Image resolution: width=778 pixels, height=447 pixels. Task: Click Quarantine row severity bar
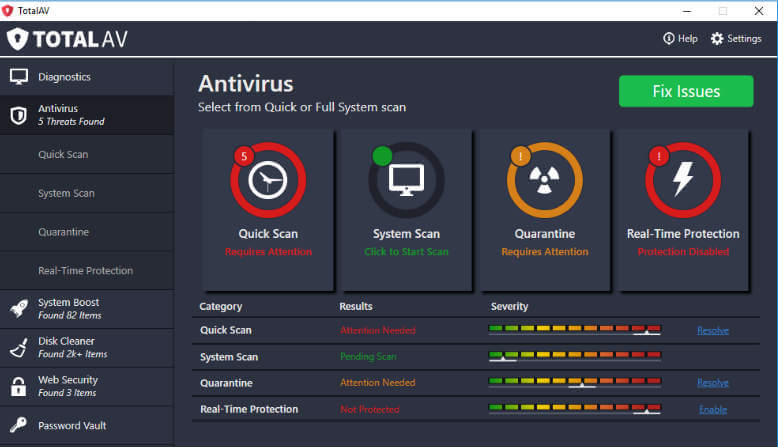(575, 382)
